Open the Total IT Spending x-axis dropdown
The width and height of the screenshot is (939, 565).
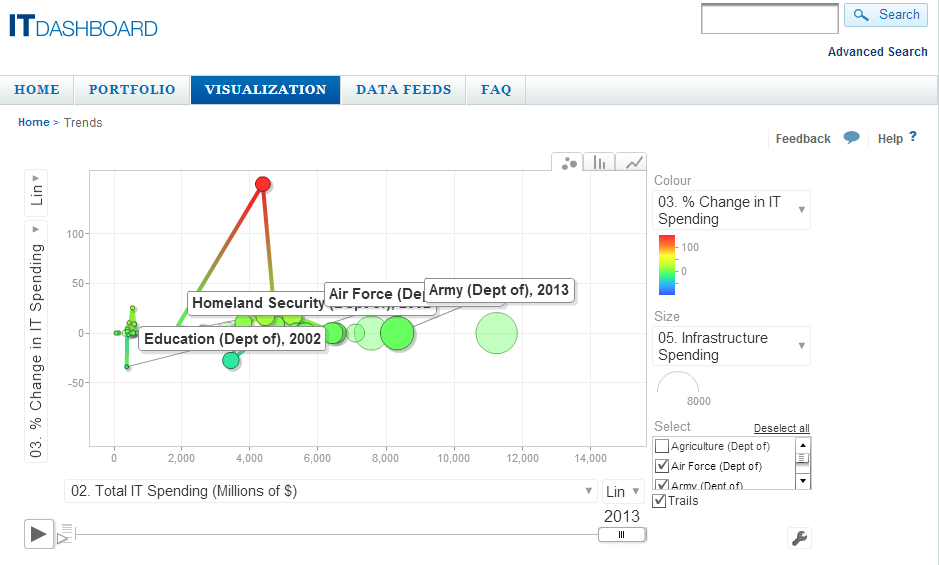330,491
